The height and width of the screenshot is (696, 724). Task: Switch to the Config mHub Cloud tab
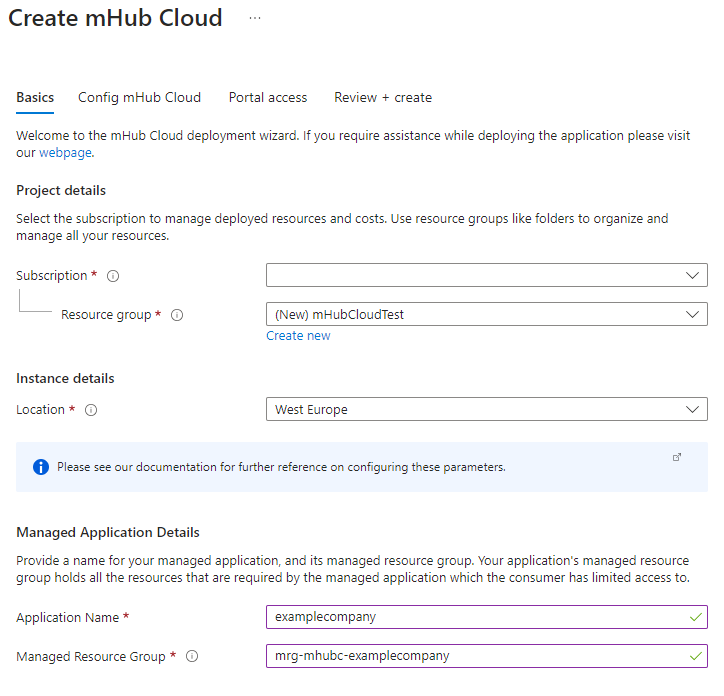pos(139,97)
